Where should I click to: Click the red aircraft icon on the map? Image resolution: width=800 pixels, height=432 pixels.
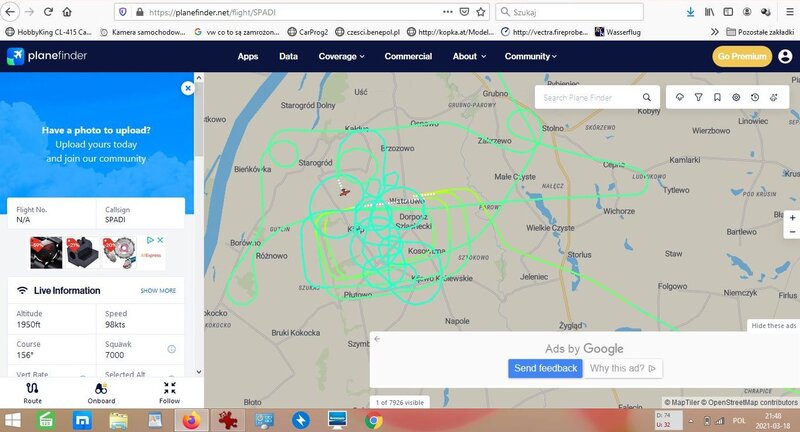(x=345, y=192)
